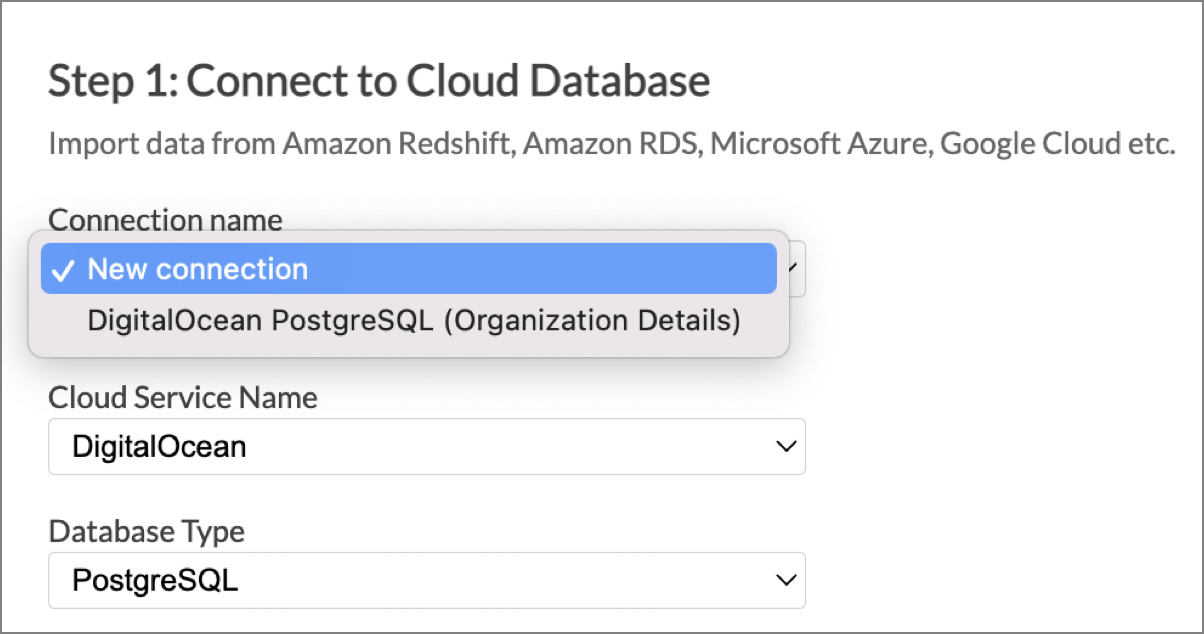Viewport: 1204px width, 634px height.
Task: Choose DigitalOcean PostgreSQL (Organization Details) connection
Action: tap(413, 321)
